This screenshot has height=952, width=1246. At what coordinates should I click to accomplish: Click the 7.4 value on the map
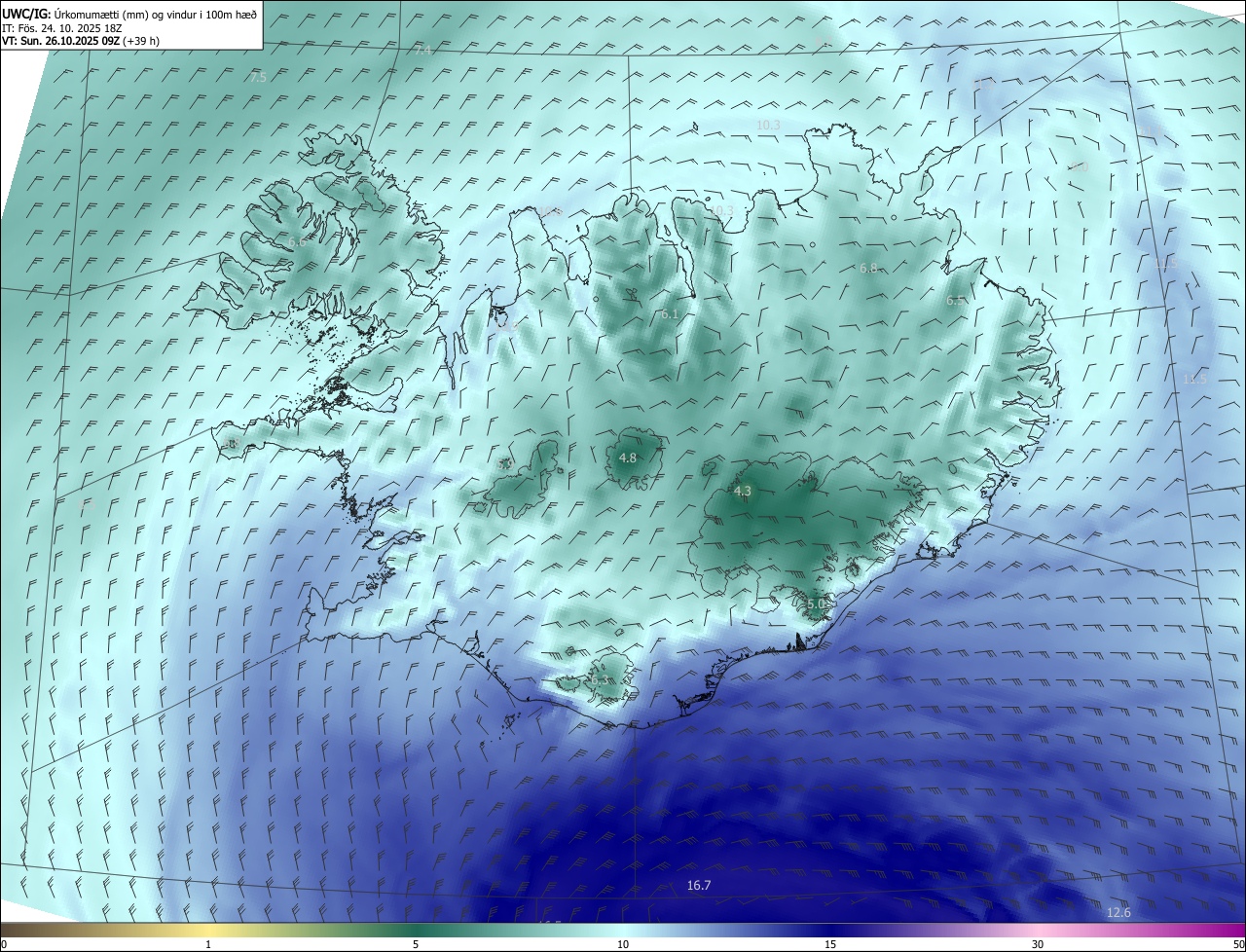pyautogui.click(x=421, y=50)
